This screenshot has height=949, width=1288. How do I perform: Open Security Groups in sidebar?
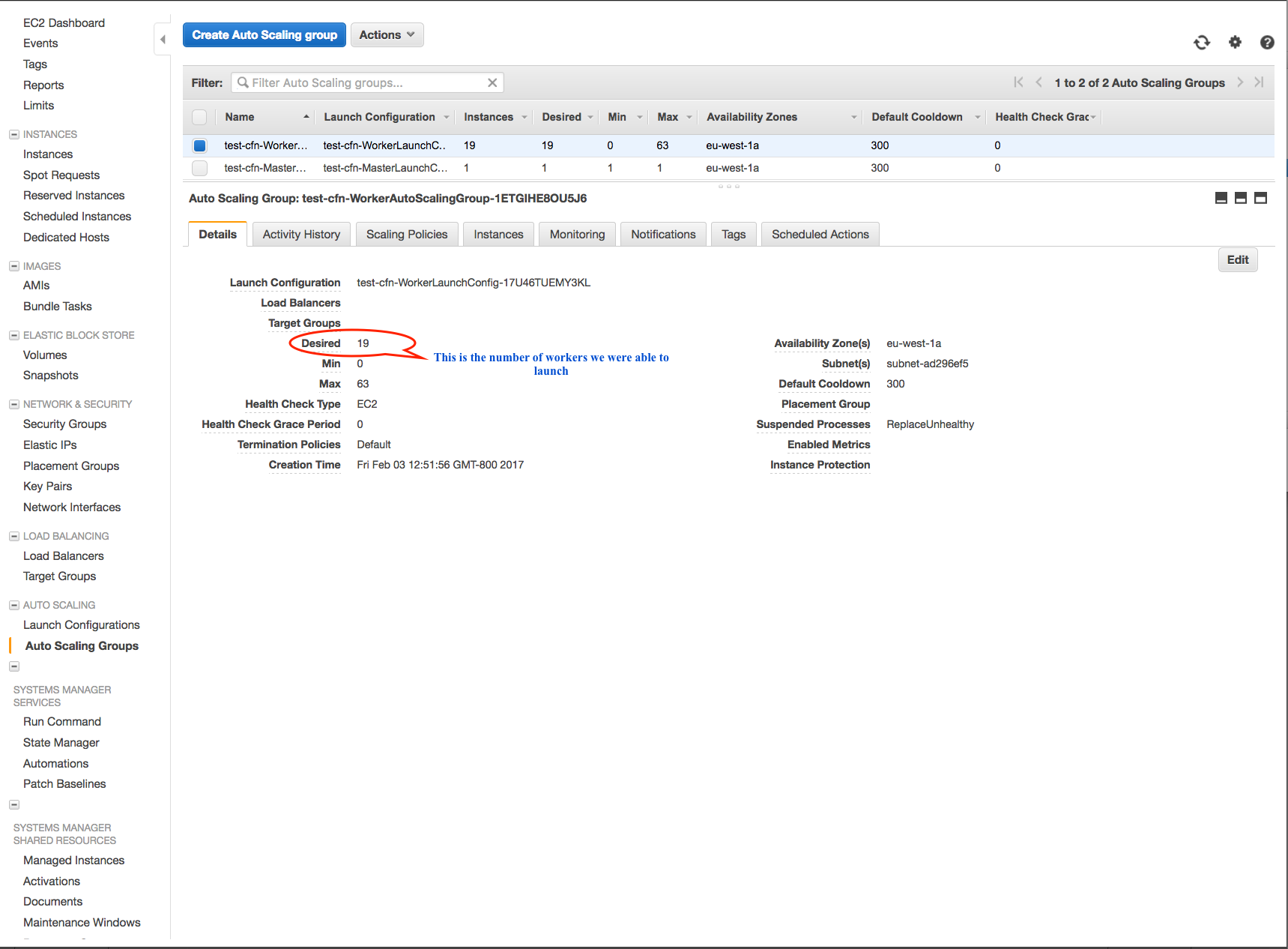[64, 424]
